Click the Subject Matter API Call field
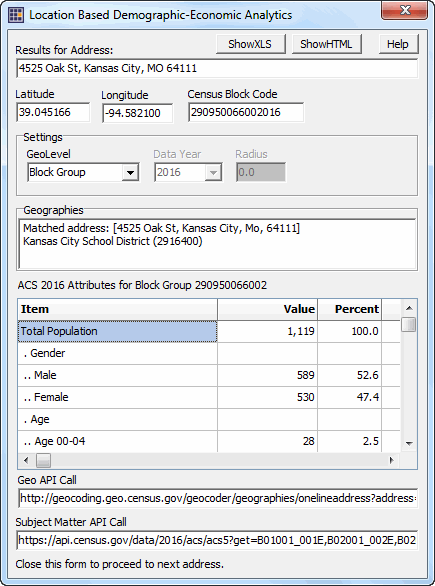435x586 pixels. pyautogui.click(x=217, y=540)
